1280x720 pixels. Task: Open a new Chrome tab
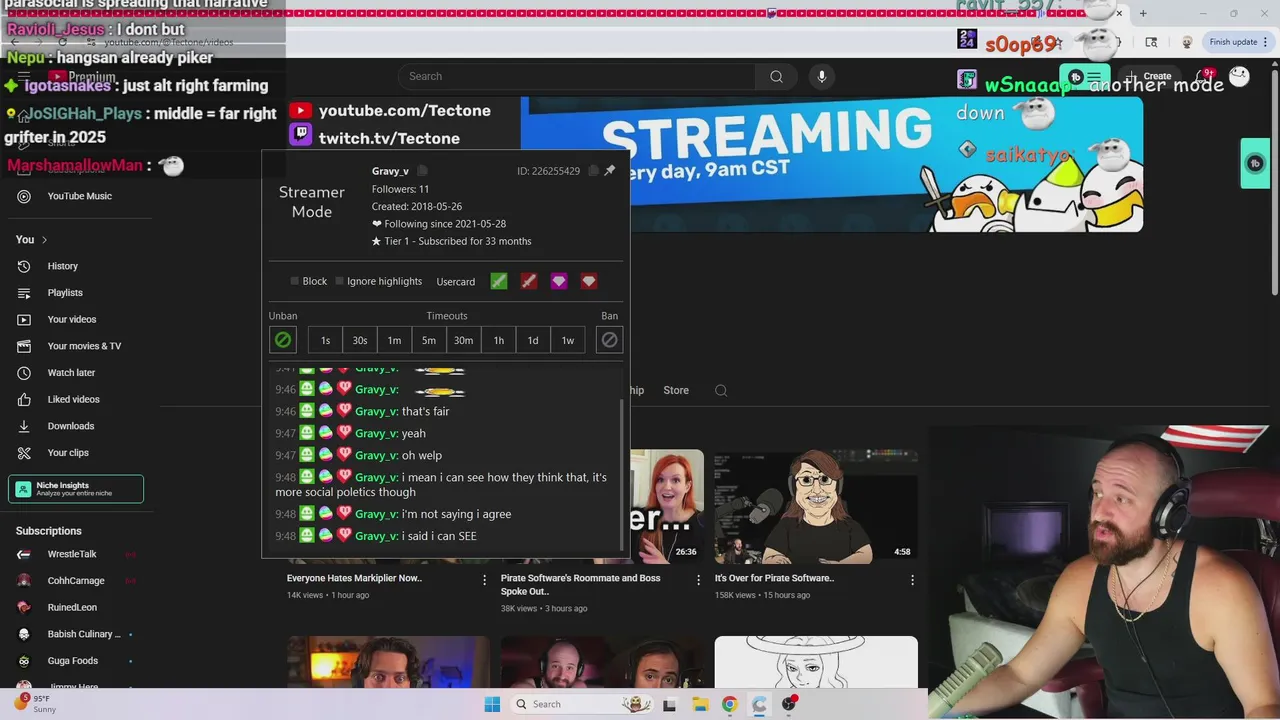[x=1143, y=13]
